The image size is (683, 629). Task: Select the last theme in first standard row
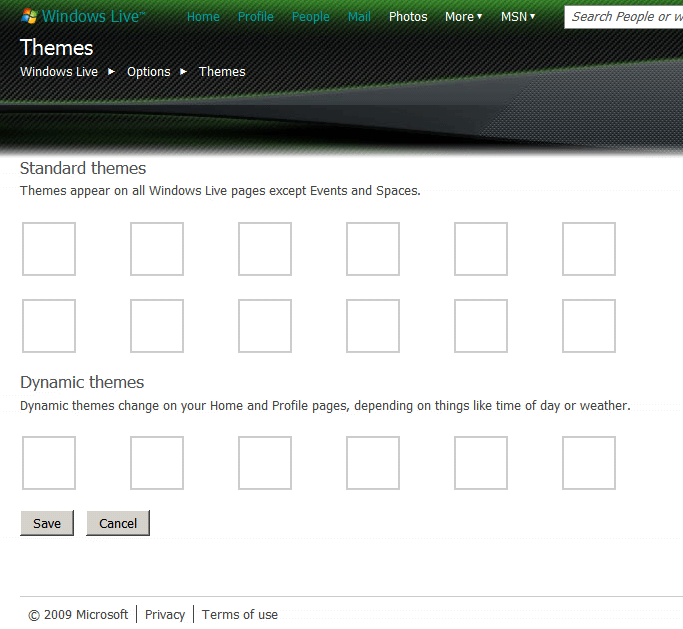coord(589,249)
